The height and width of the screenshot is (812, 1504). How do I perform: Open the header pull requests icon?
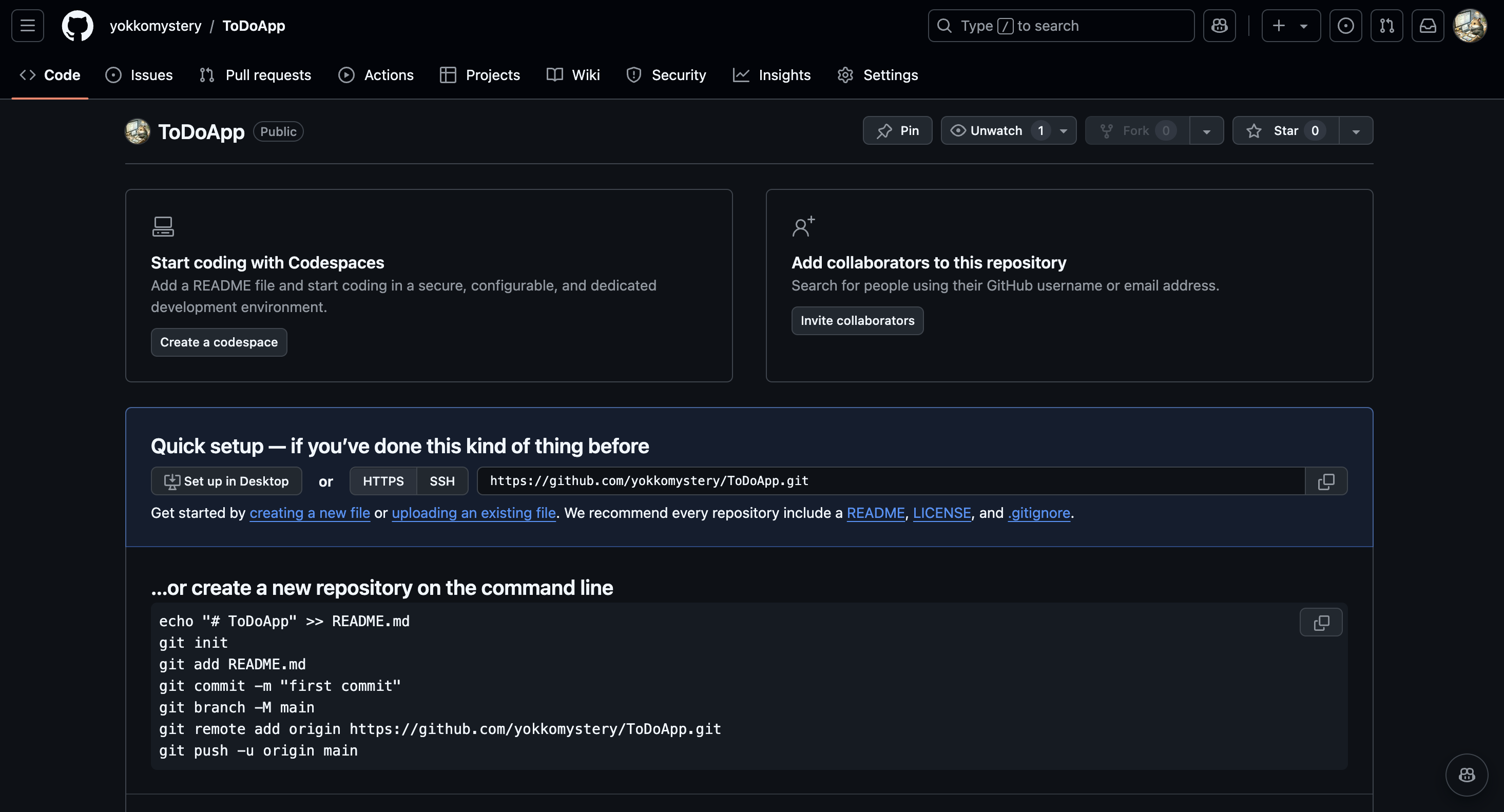tap(1386, 26)
